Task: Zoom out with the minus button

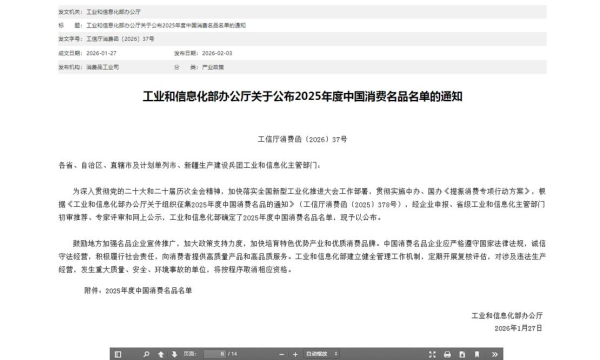Action: 282,354
